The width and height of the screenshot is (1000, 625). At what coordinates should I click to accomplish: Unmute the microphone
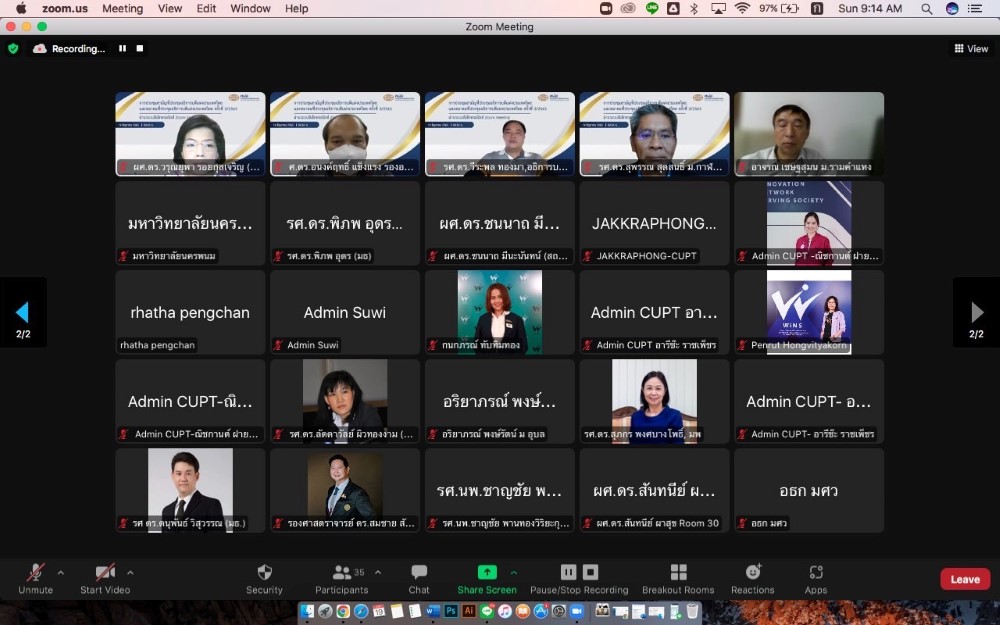[35, 573]
